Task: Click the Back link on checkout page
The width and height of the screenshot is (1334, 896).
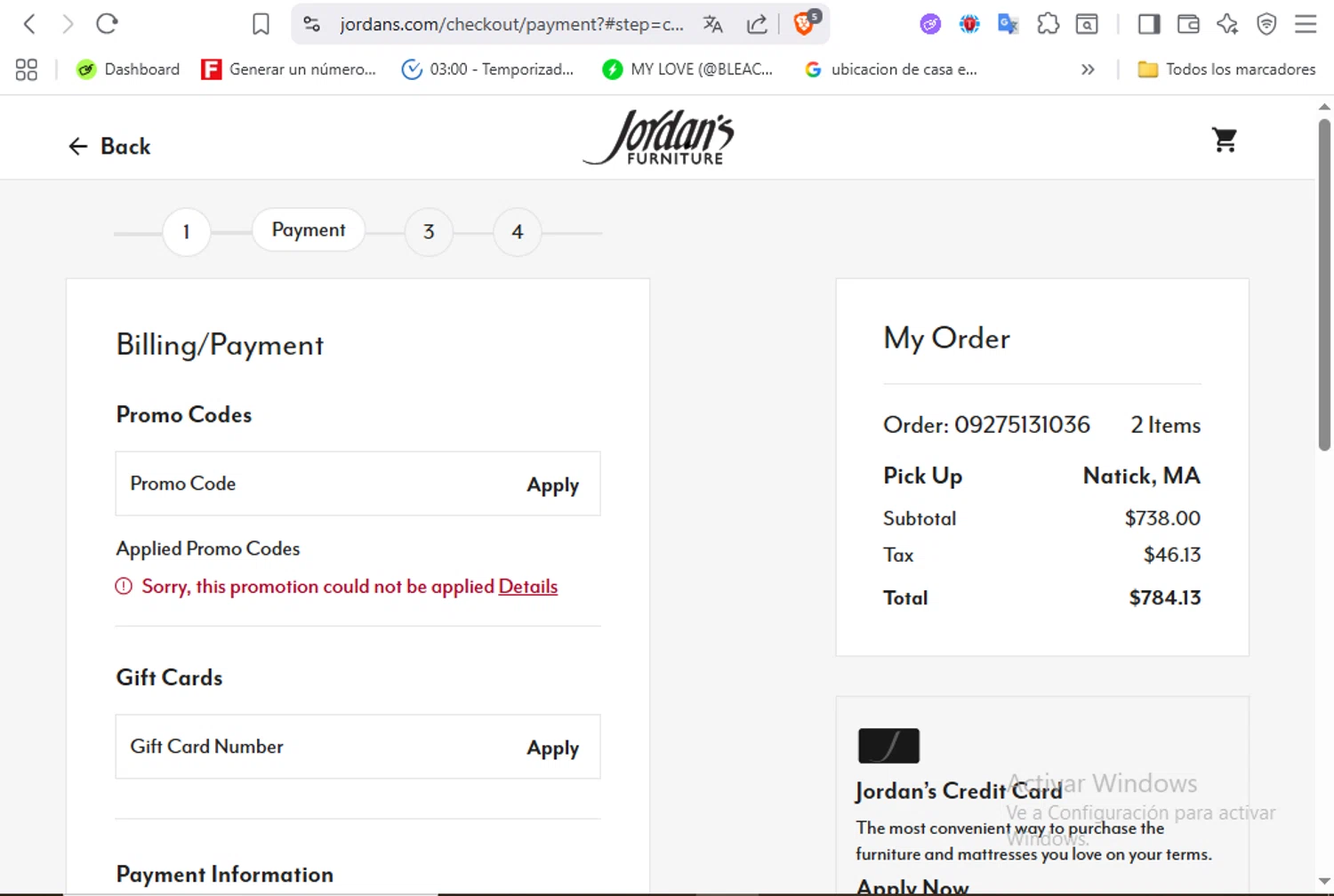Action: pos(109,146)
